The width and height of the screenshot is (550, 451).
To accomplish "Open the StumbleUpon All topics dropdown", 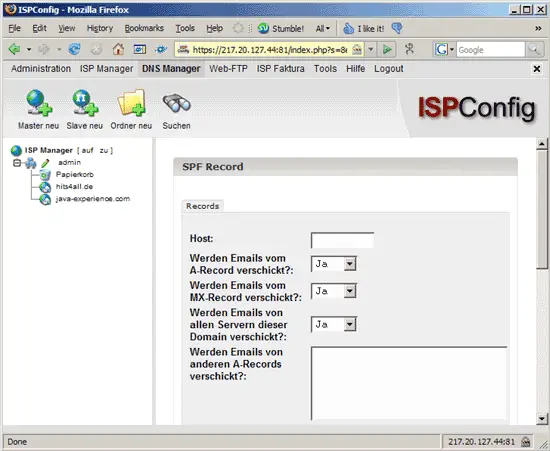I will point(323,28).
